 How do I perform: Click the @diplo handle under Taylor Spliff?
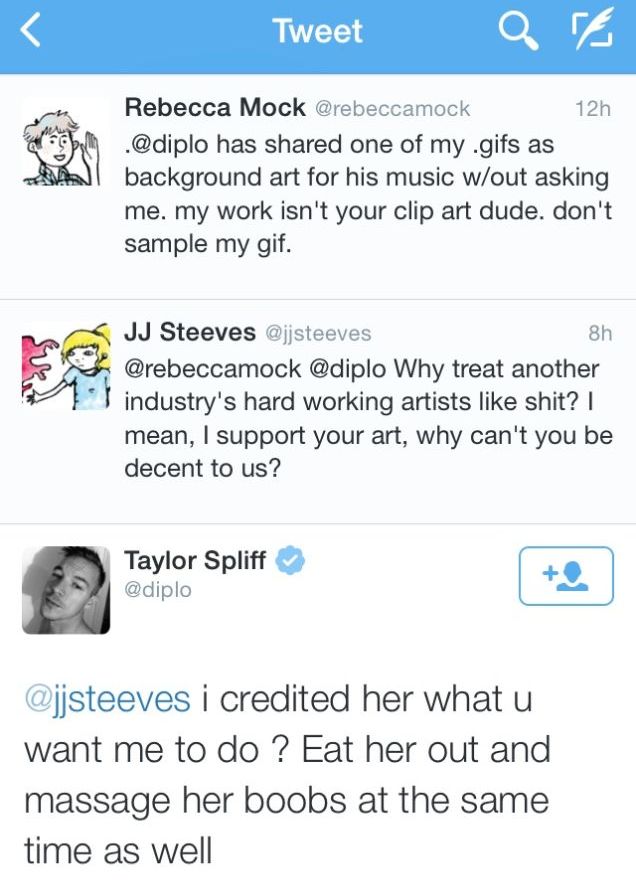(x=157, y=590)
